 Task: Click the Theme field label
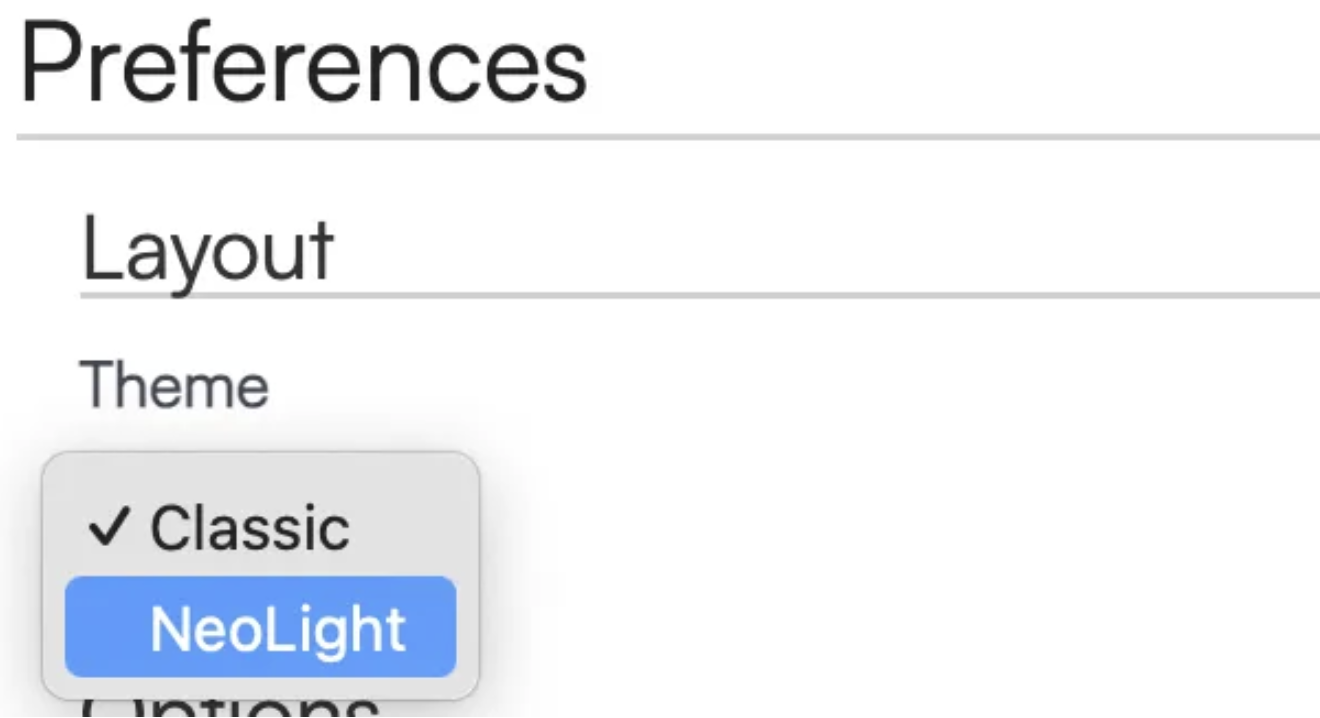coord(174,385)
